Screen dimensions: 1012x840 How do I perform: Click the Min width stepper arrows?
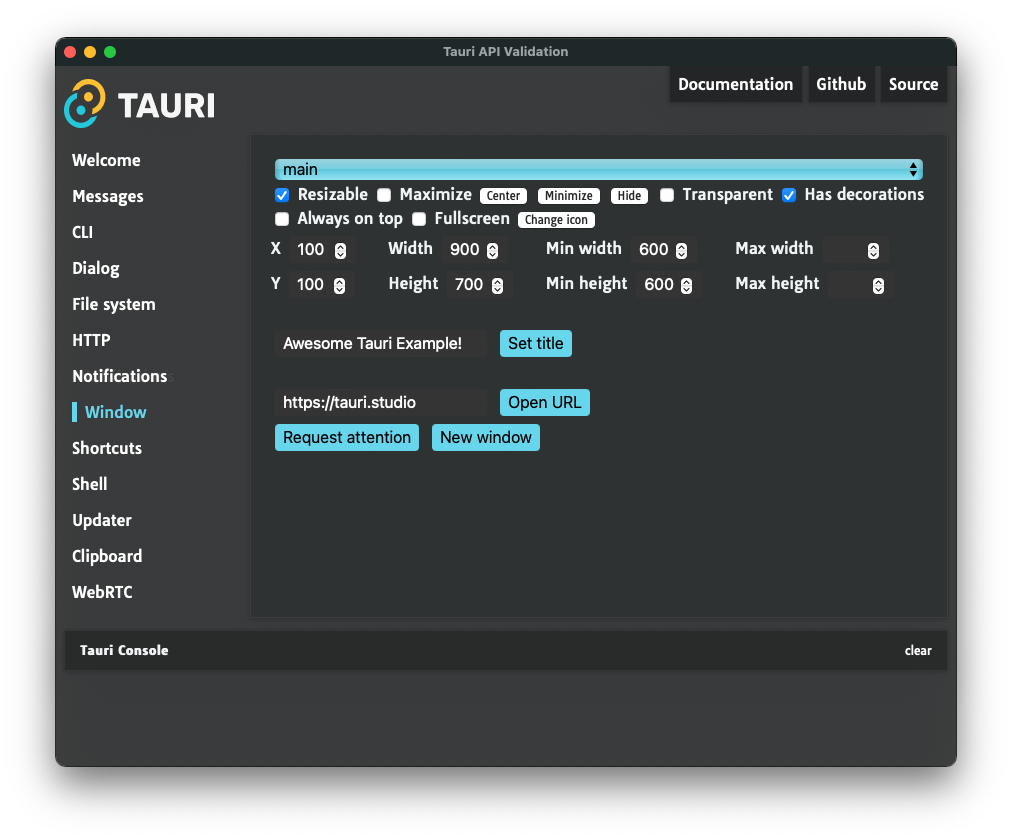tap(682, 250)
